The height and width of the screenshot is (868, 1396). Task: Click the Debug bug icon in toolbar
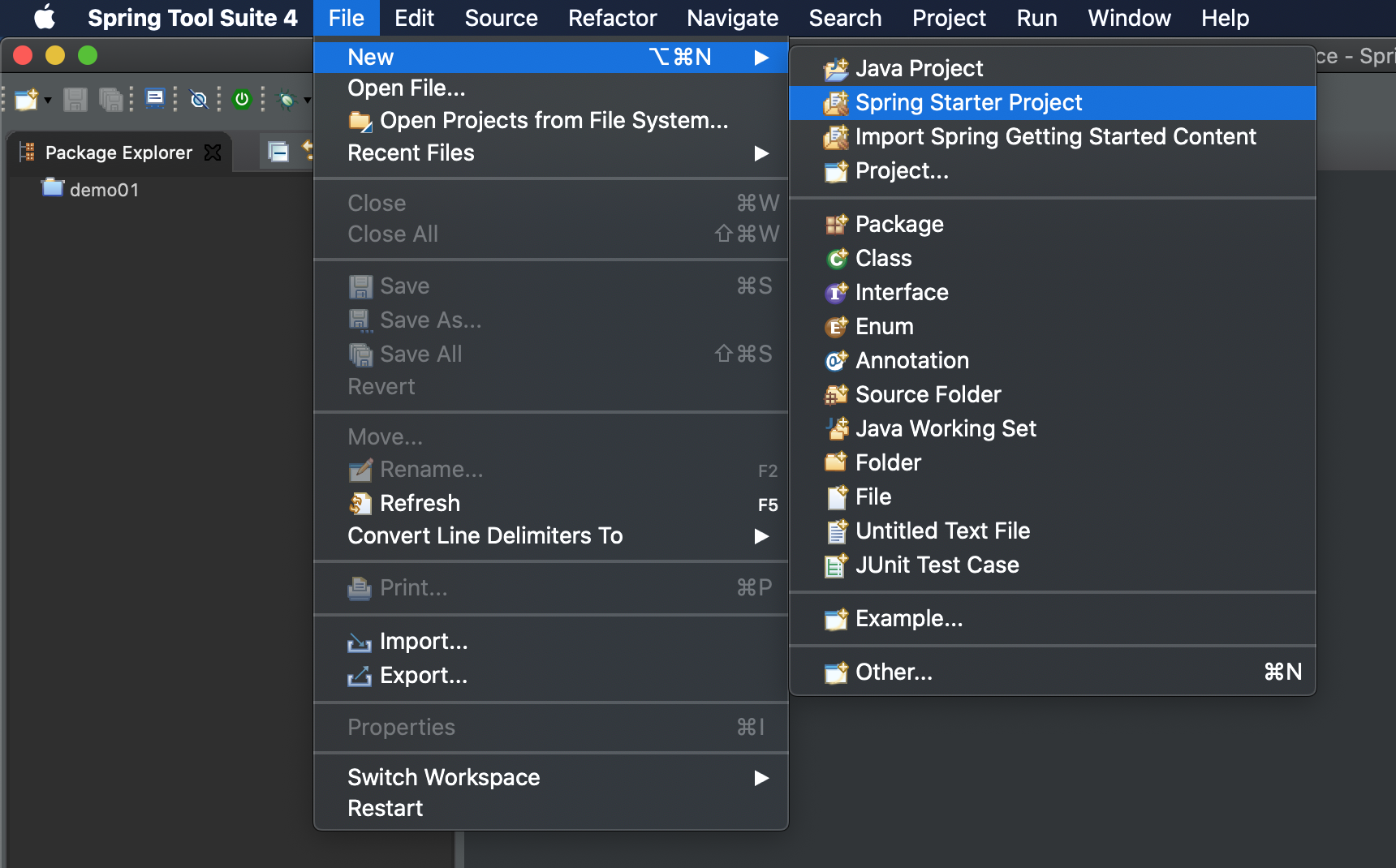click(287, 100)
